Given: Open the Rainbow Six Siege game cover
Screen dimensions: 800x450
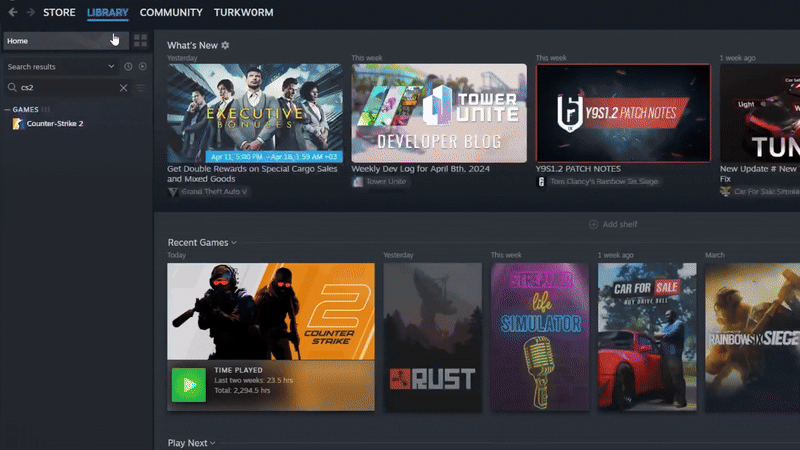Looking at the screenshot, I should coord(753,337).
